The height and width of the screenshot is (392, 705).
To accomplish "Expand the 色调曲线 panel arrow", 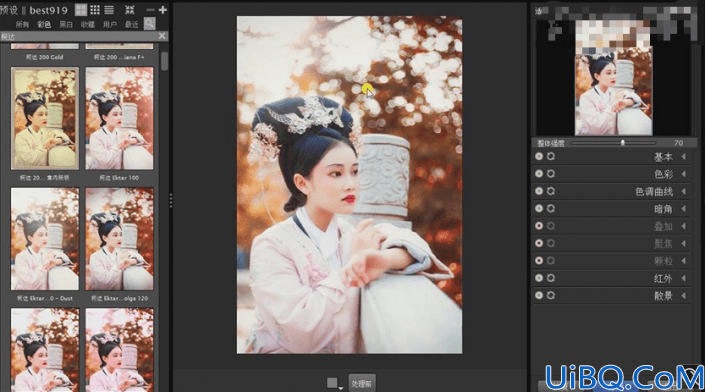I will (684, 191).
